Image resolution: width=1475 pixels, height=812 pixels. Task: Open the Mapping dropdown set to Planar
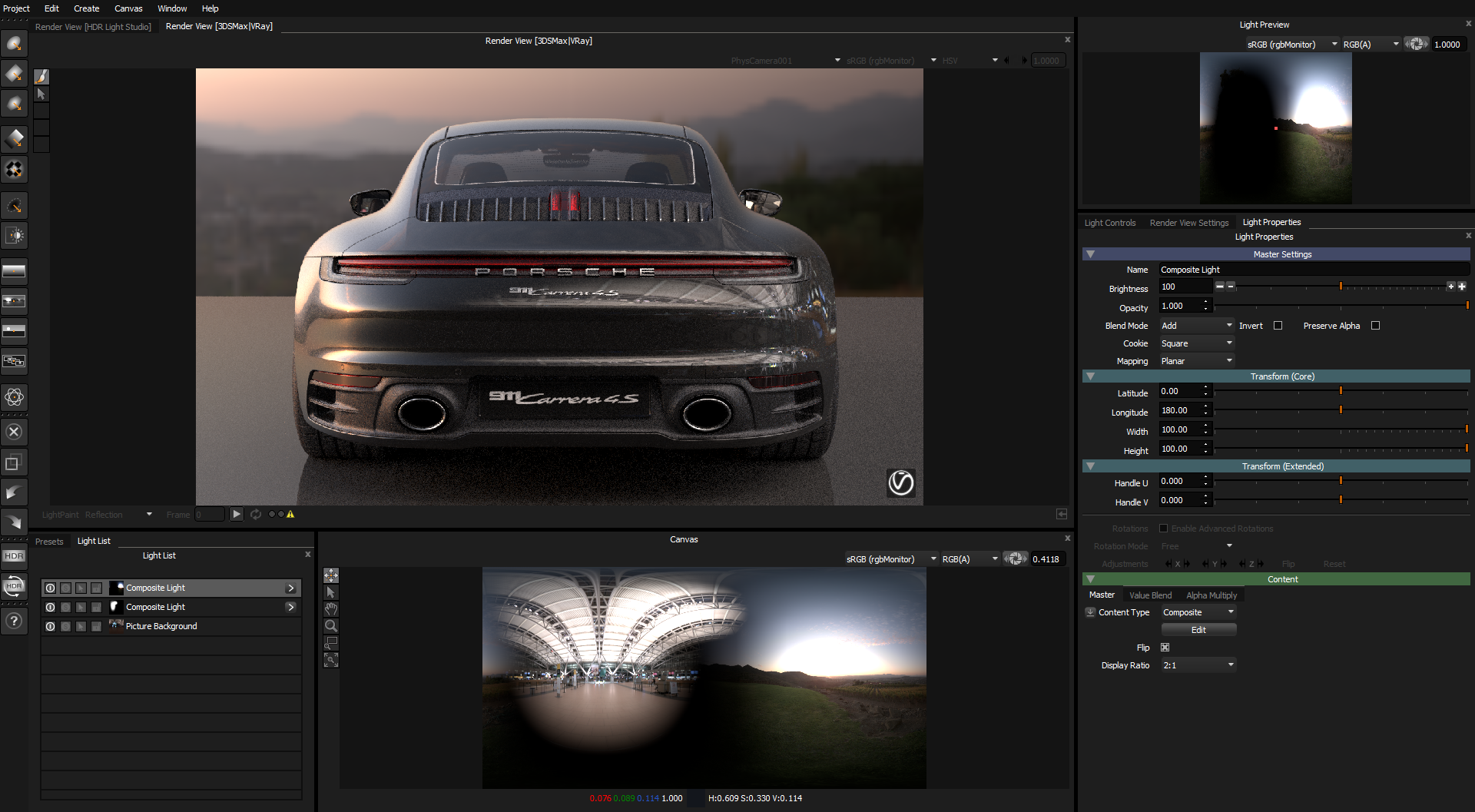(1196, 361)
